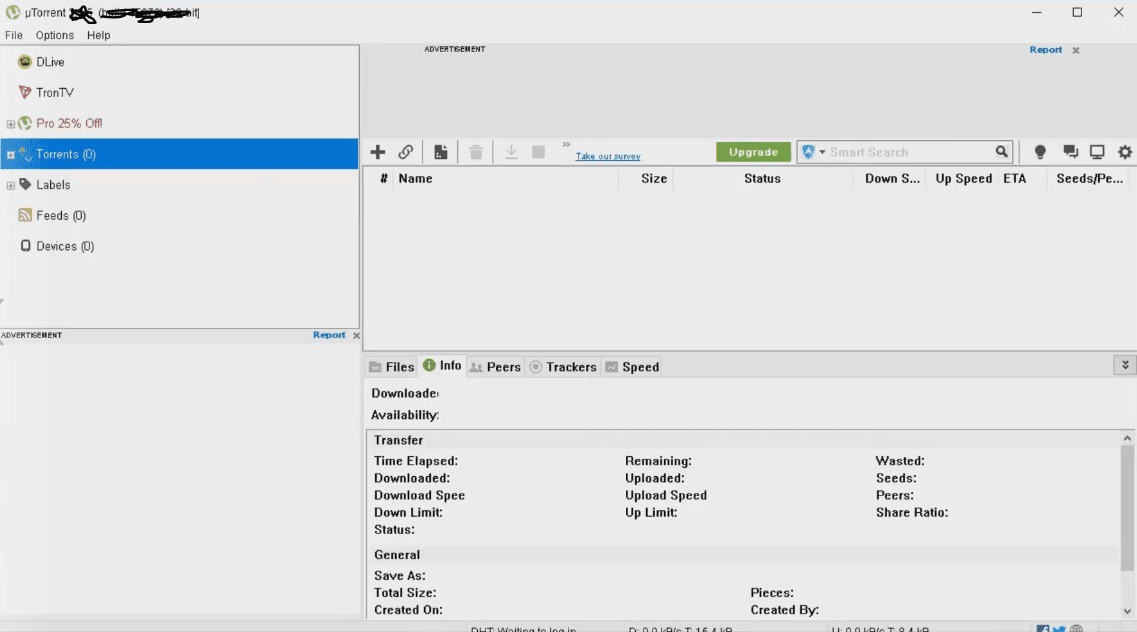Focus the Smart Search input field
The height and width of the screenshot is (632, 1137).
coord(910,152)
